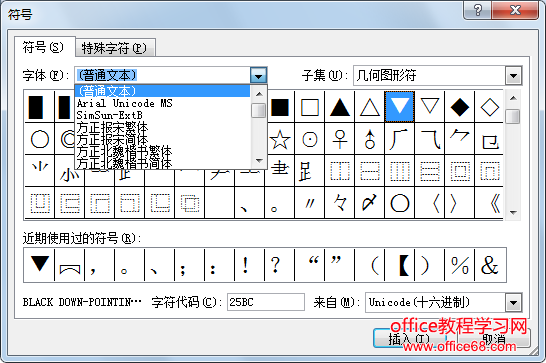The image size is (546, 363).
Task: Select the ideographic comma in symbol grid
Action: pyautogui.click(x=250, y=203)
